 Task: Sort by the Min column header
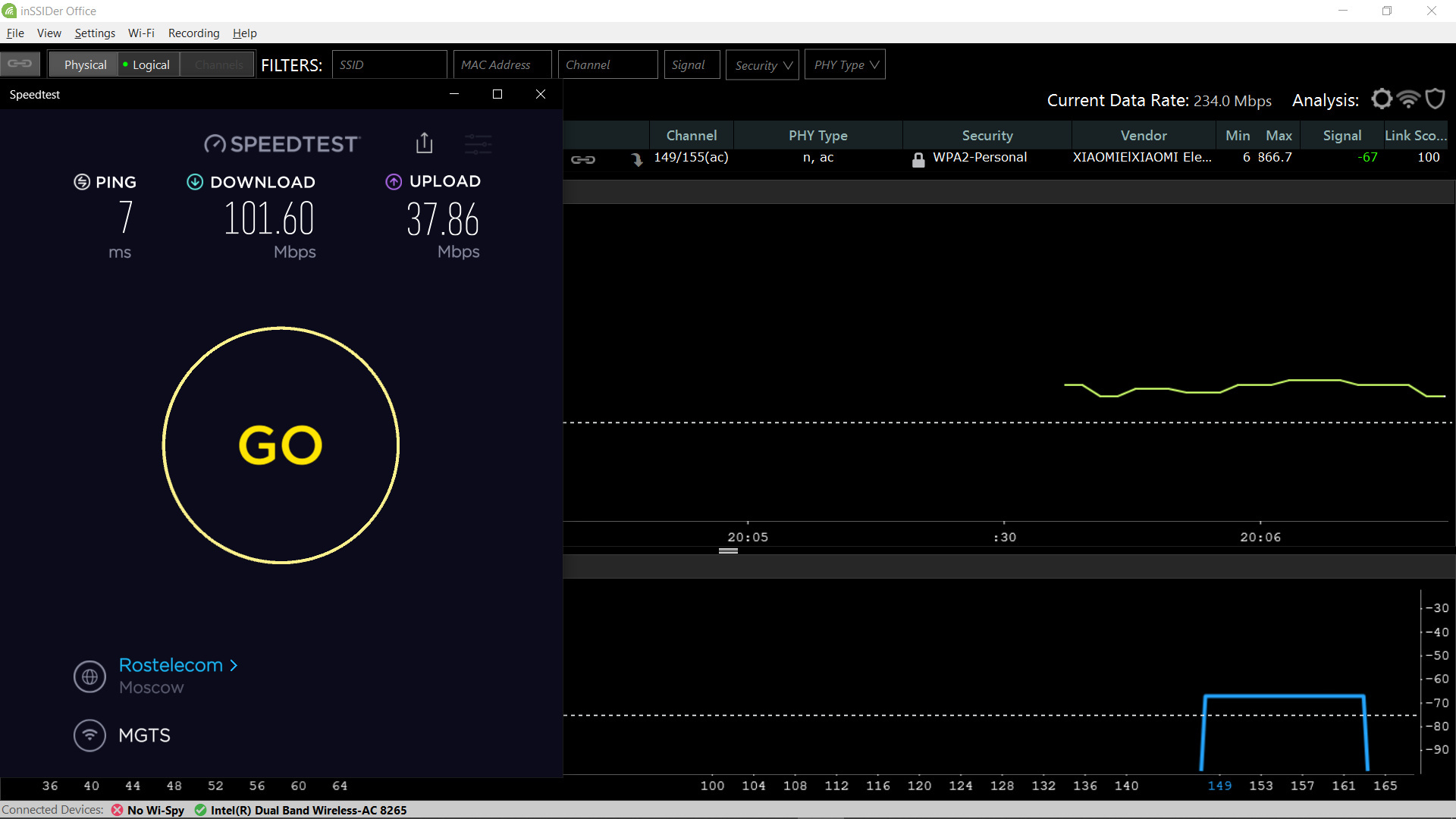click(1238, 135)
